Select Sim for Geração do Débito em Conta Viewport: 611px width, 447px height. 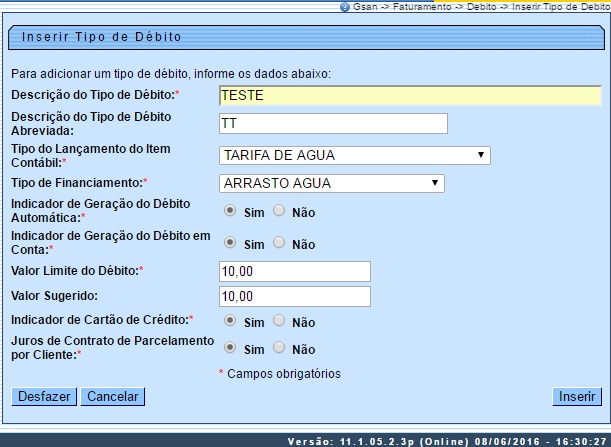(x=230, y=242)
